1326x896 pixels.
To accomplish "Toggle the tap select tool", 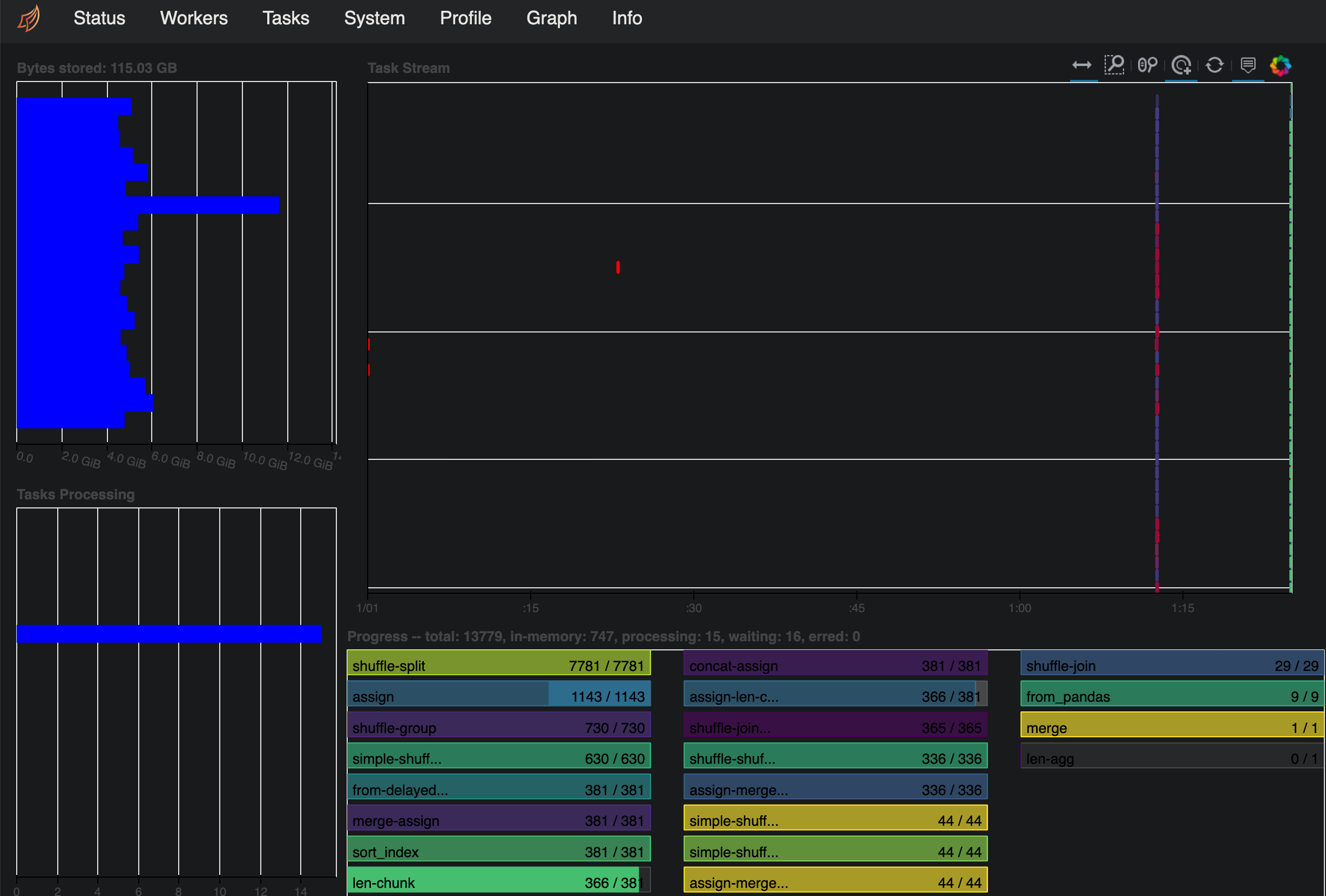I will 1181,66.
